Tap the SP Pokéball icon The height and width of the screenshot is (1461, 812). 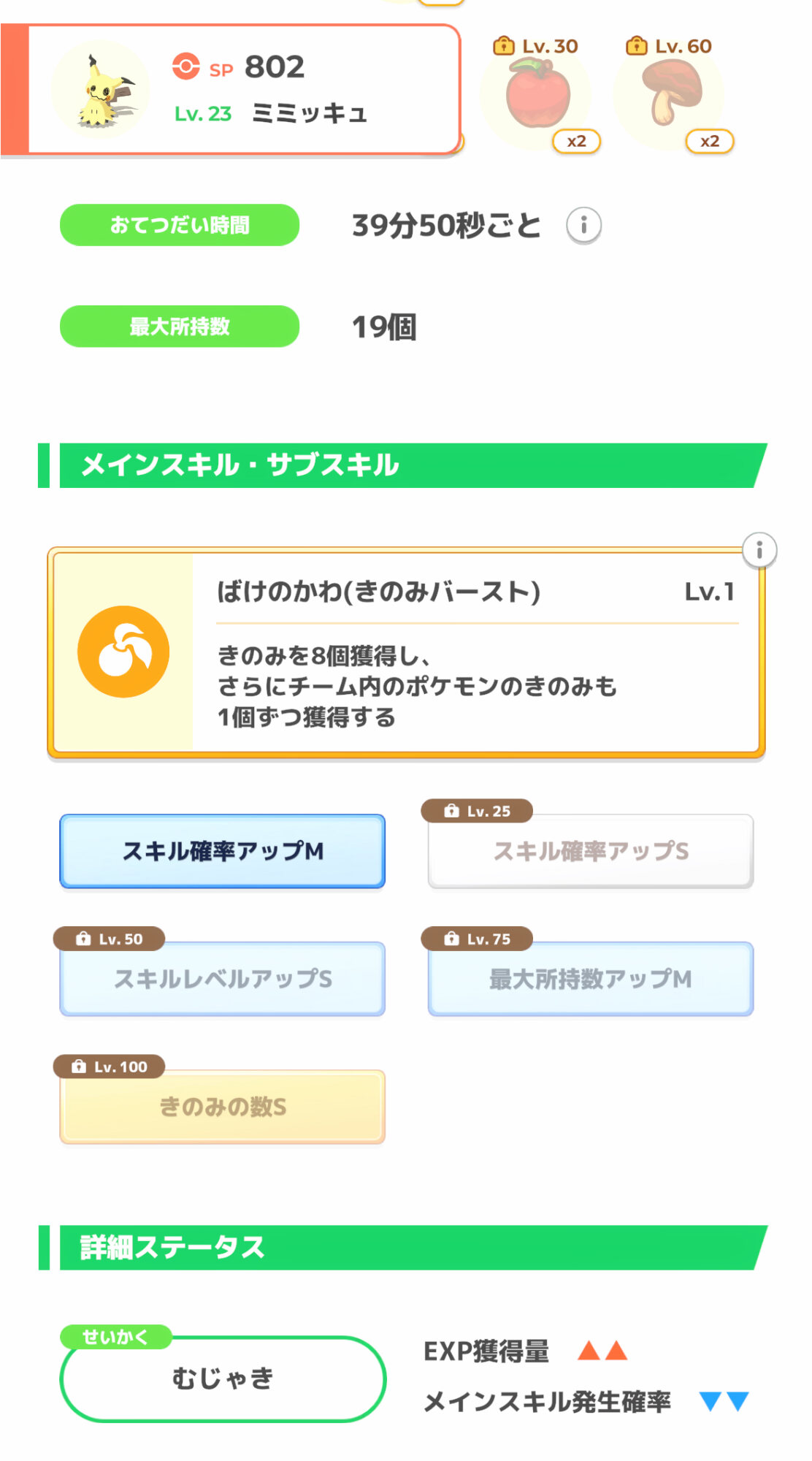(185, 66)
